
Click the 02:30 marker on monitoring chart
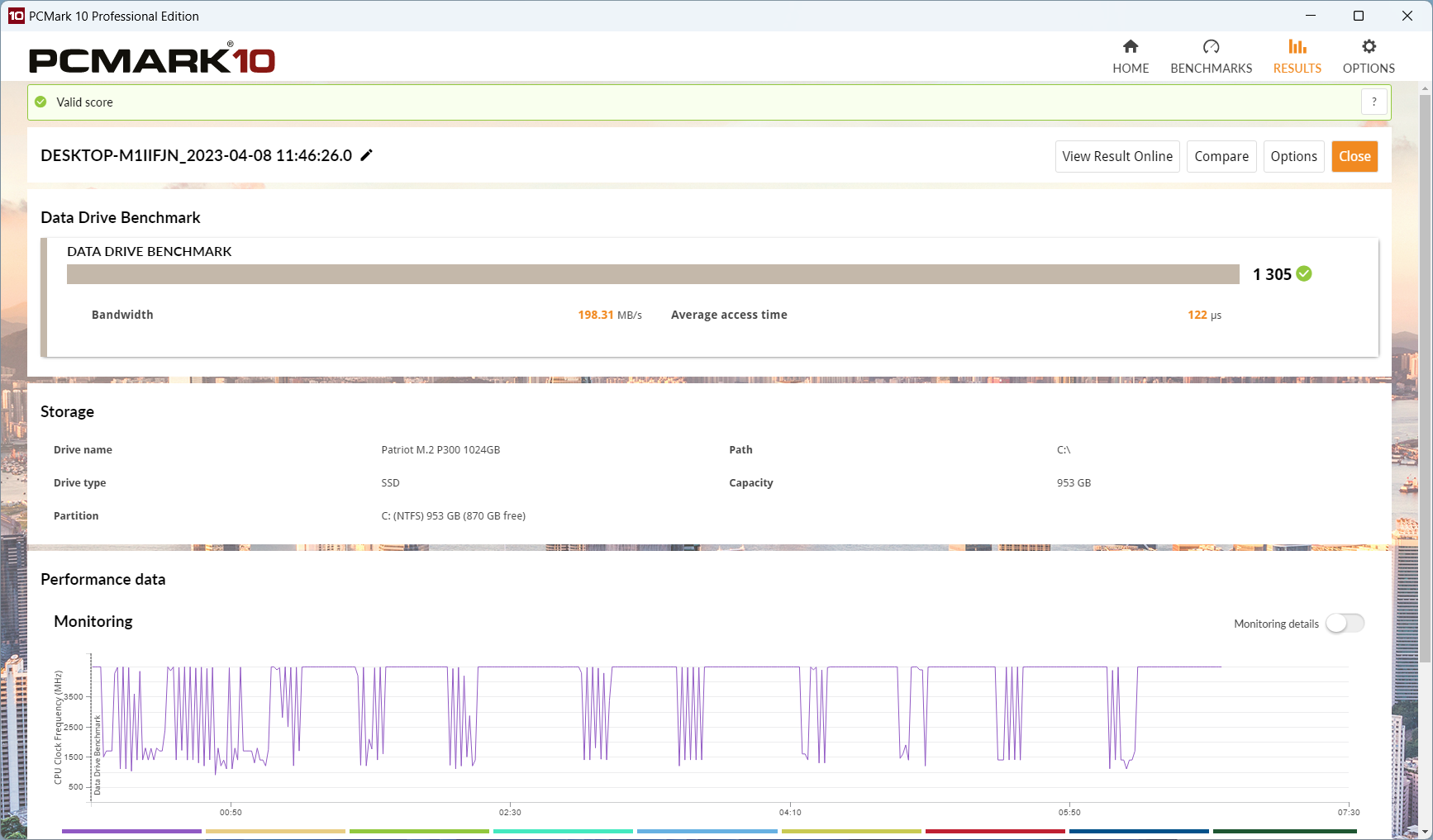[x=510, y=812]
